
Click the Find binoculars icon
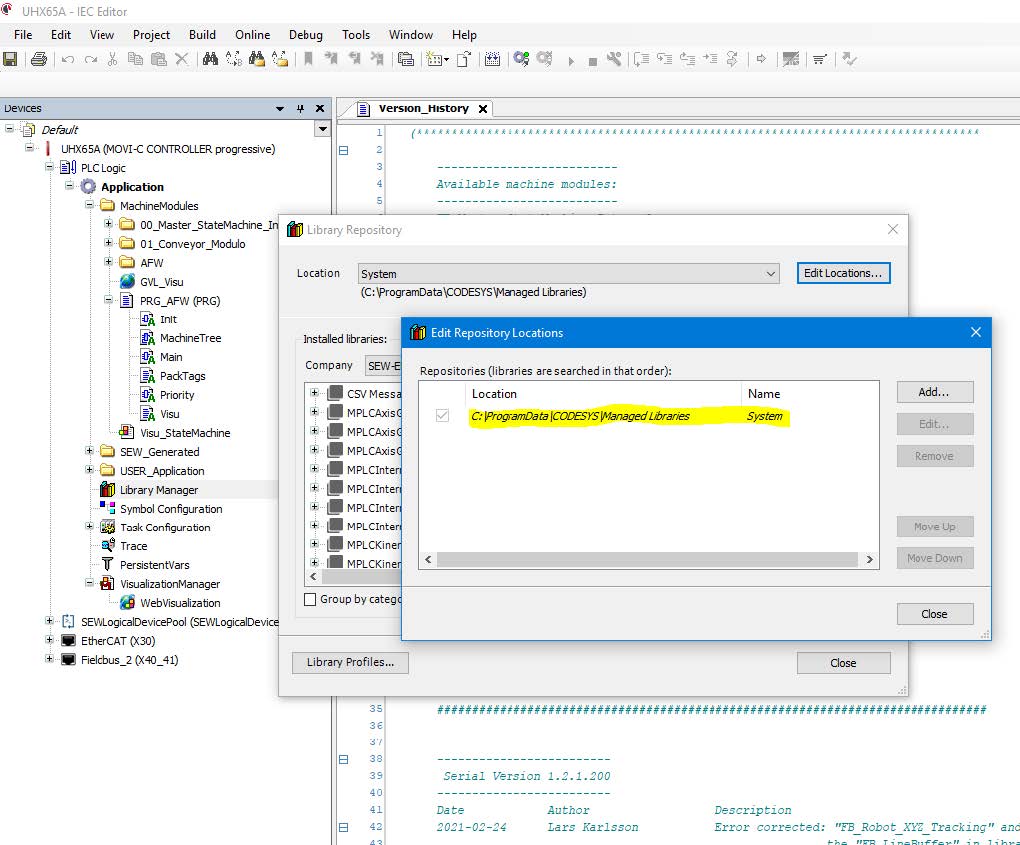pyautogui.click(x=210, y=60)
